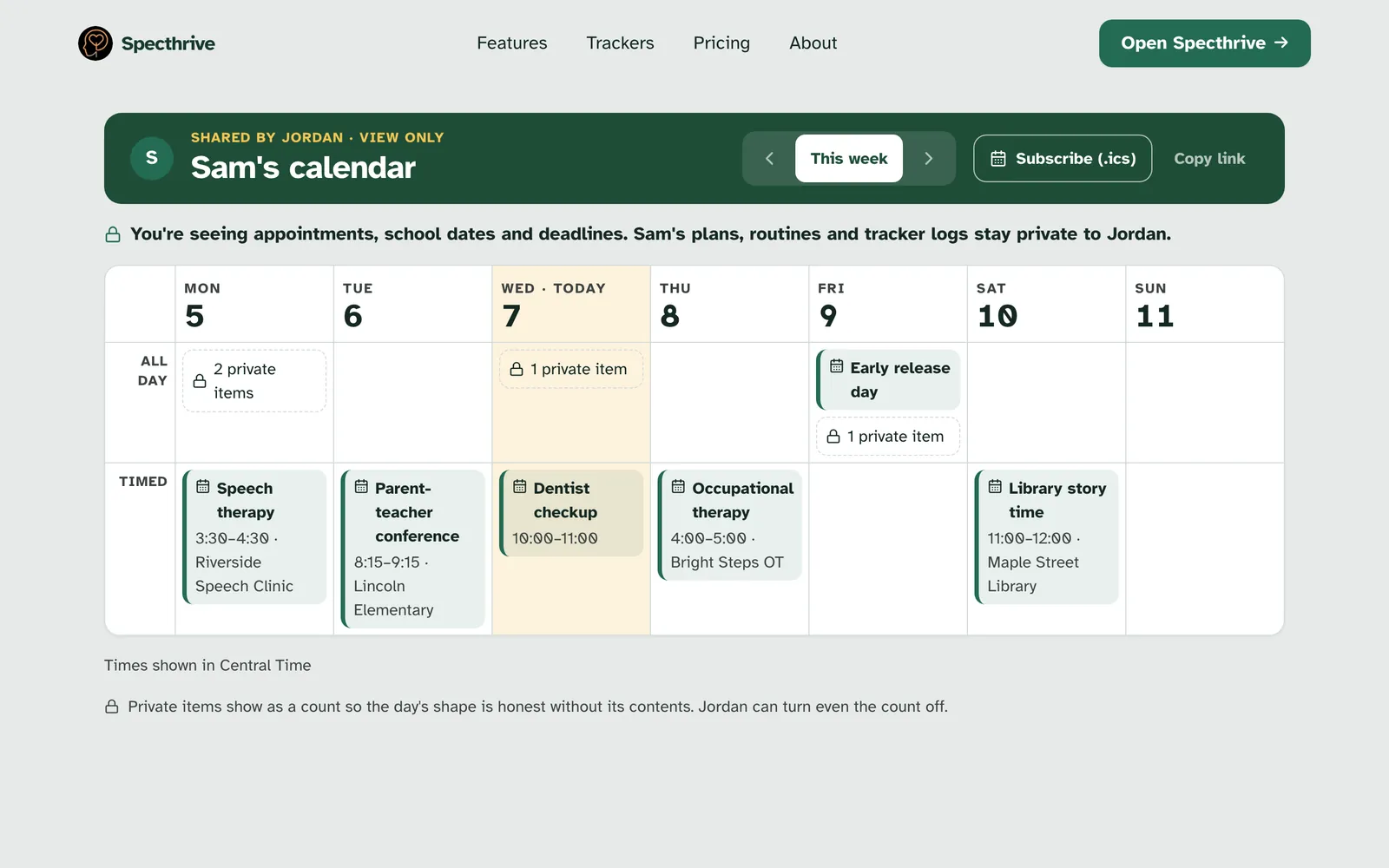Click 'Times shown in Central Time' text
Screen dimensions: 1389x868
(x=207, y=666)
